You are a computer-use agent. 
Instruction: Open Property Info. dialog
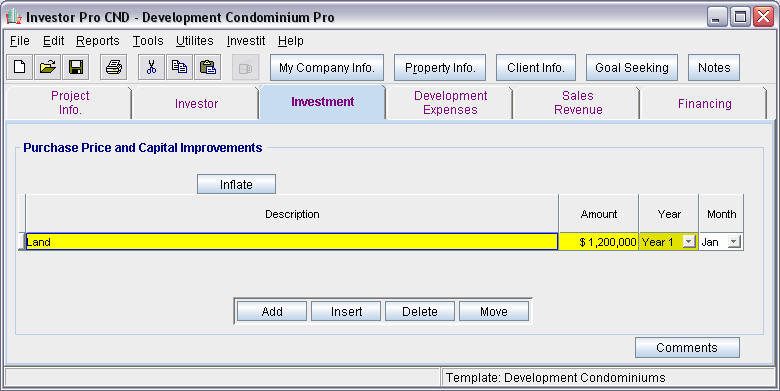(x=440, y=68)
